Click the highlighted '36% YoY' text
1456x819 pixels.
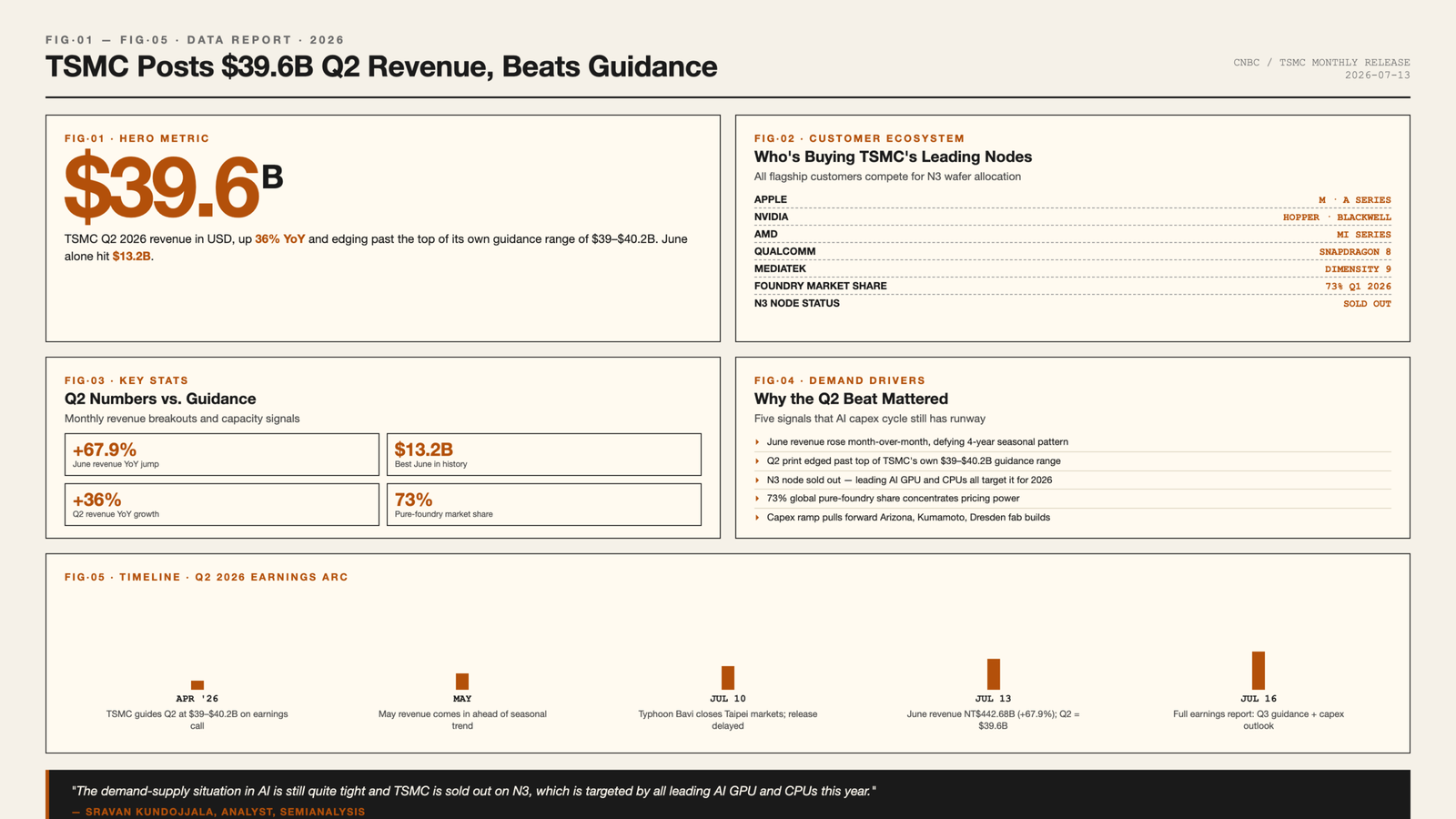pyautogui.click(x=279, y=239)
